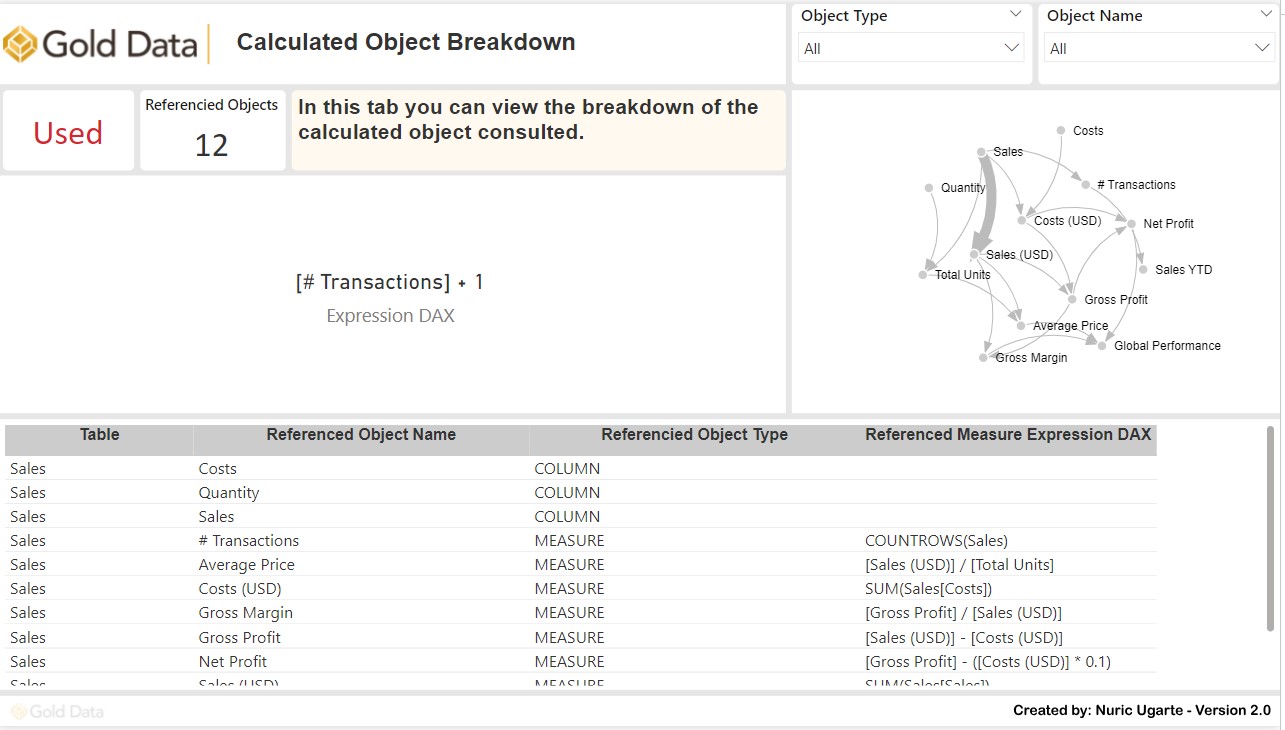Click the Quantity node in the graph

point(929,188)
